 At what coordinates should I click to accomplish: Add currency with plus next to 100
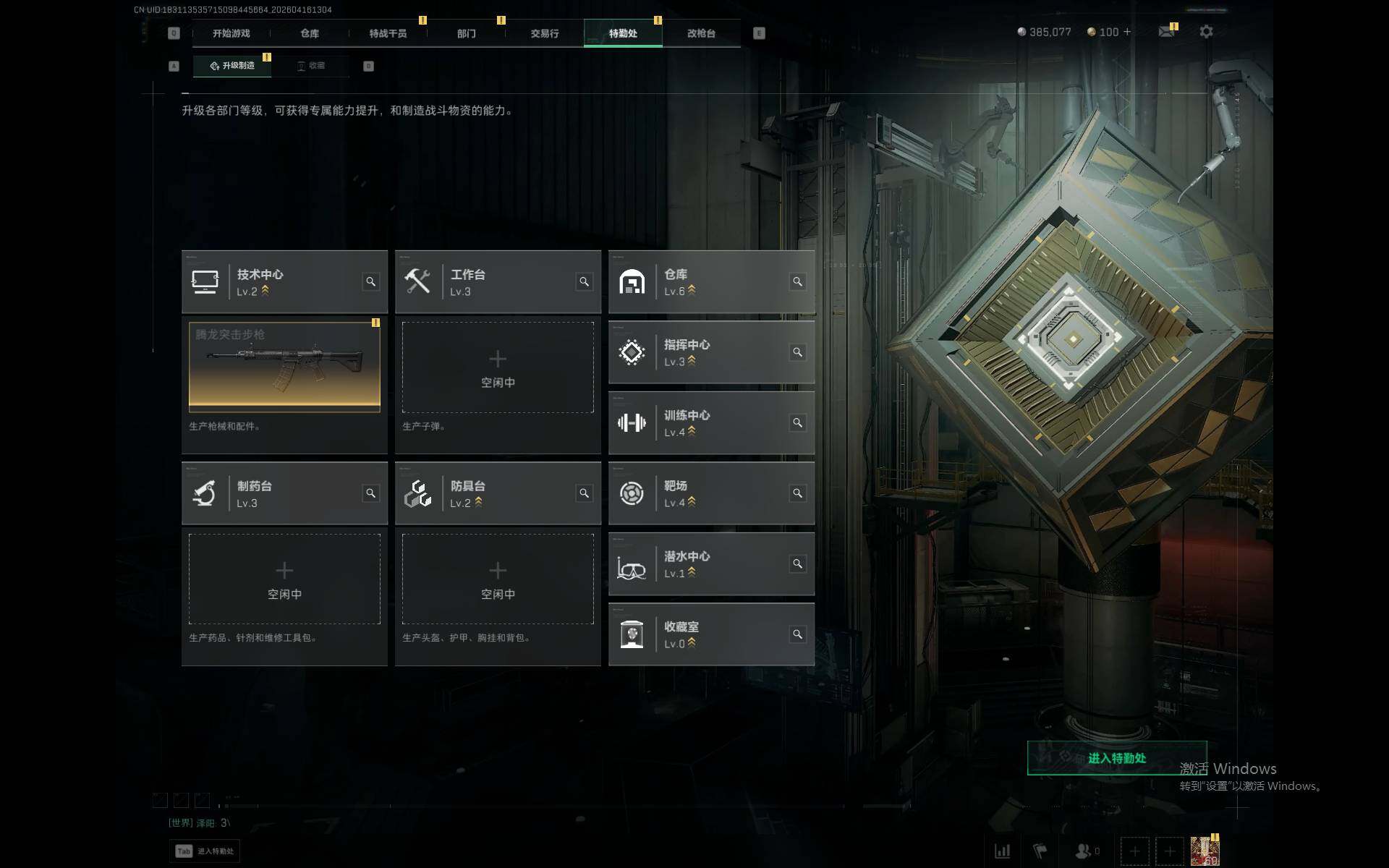coord(1127,32)
